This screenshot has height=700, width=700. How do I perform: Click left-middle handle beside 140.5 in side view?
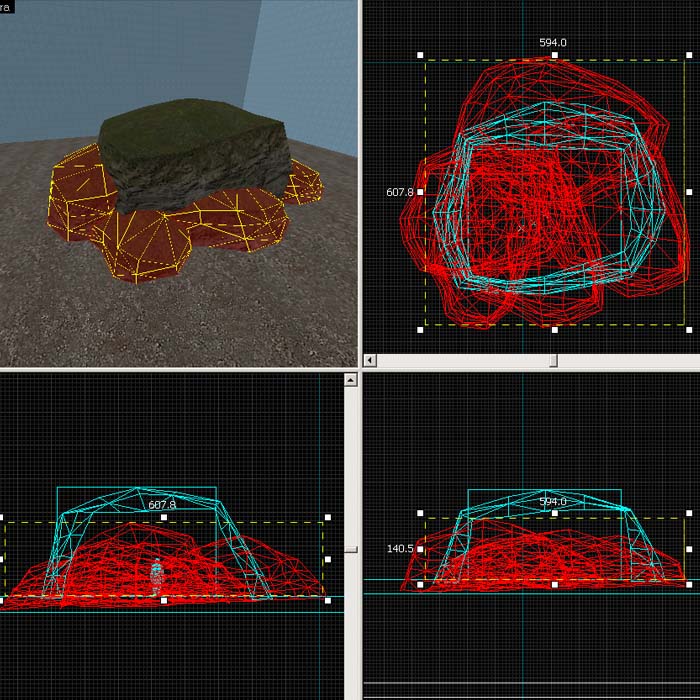click(421, 549)
